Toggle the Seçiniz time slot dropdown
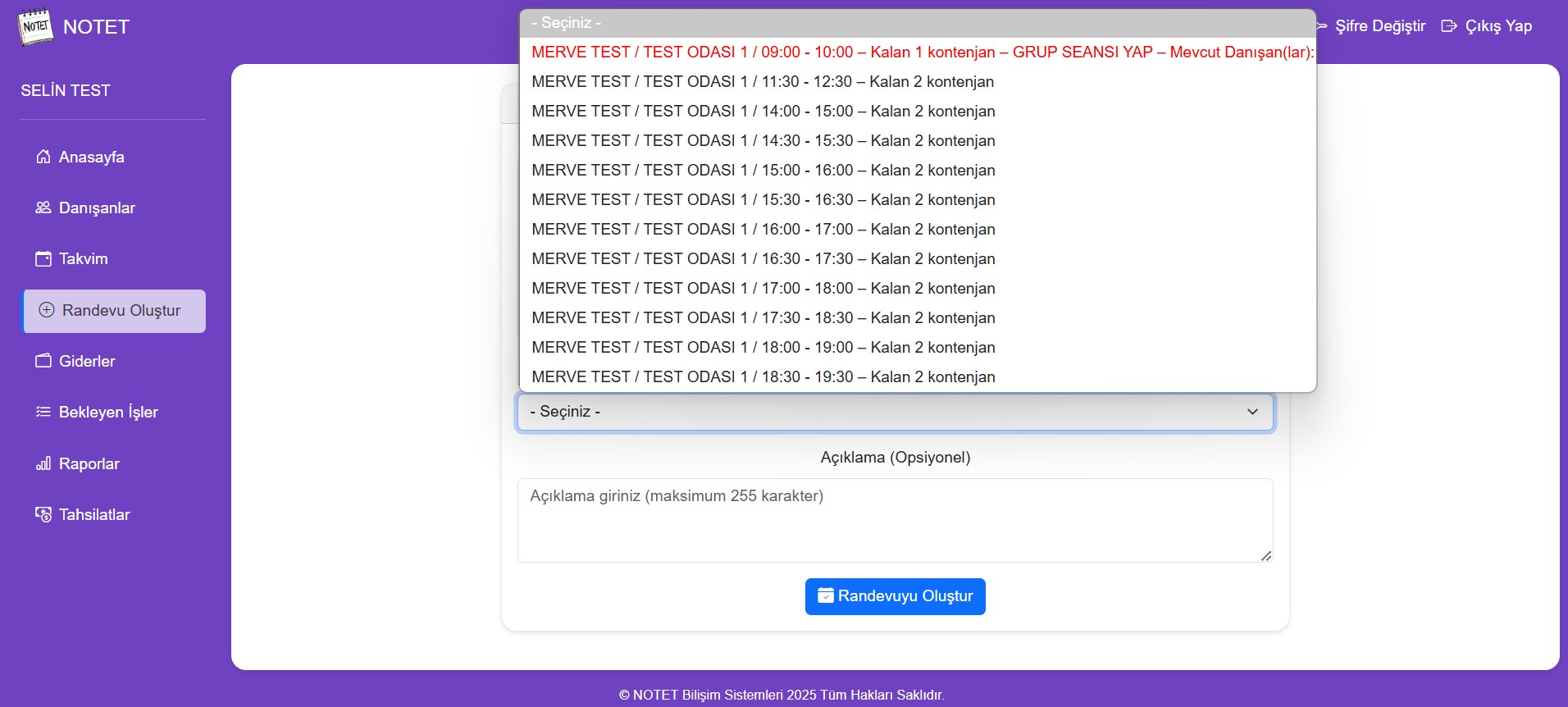The width and height of the screenshot is (1568, 707). (x=896, y=412)
